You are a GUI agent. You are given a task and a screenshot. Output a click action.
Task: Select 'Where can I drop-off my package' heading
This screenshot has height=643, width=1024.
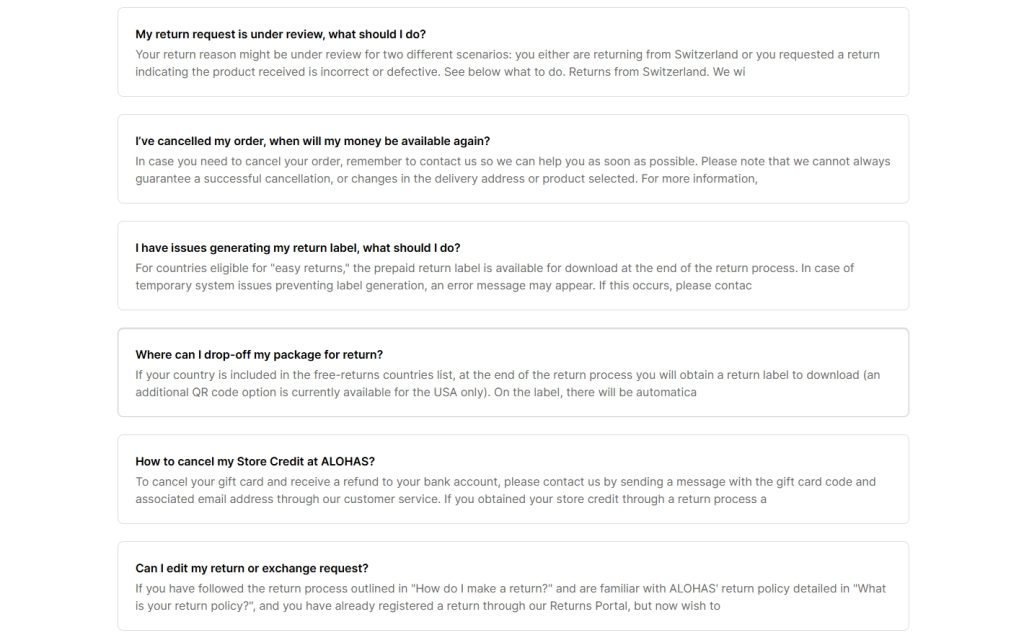pos(259,355)
